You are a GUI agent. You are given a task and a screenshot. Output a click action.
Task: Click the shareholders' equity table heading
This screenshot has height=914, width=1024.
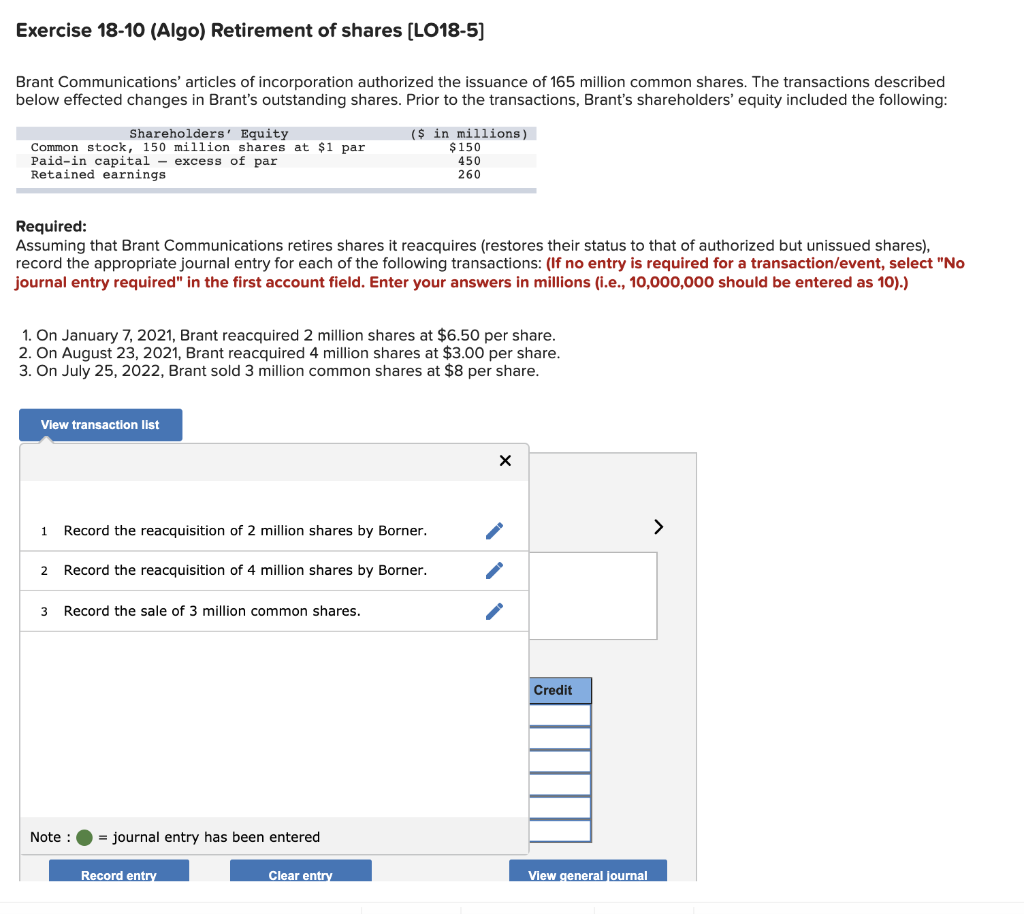click(207, 133)
